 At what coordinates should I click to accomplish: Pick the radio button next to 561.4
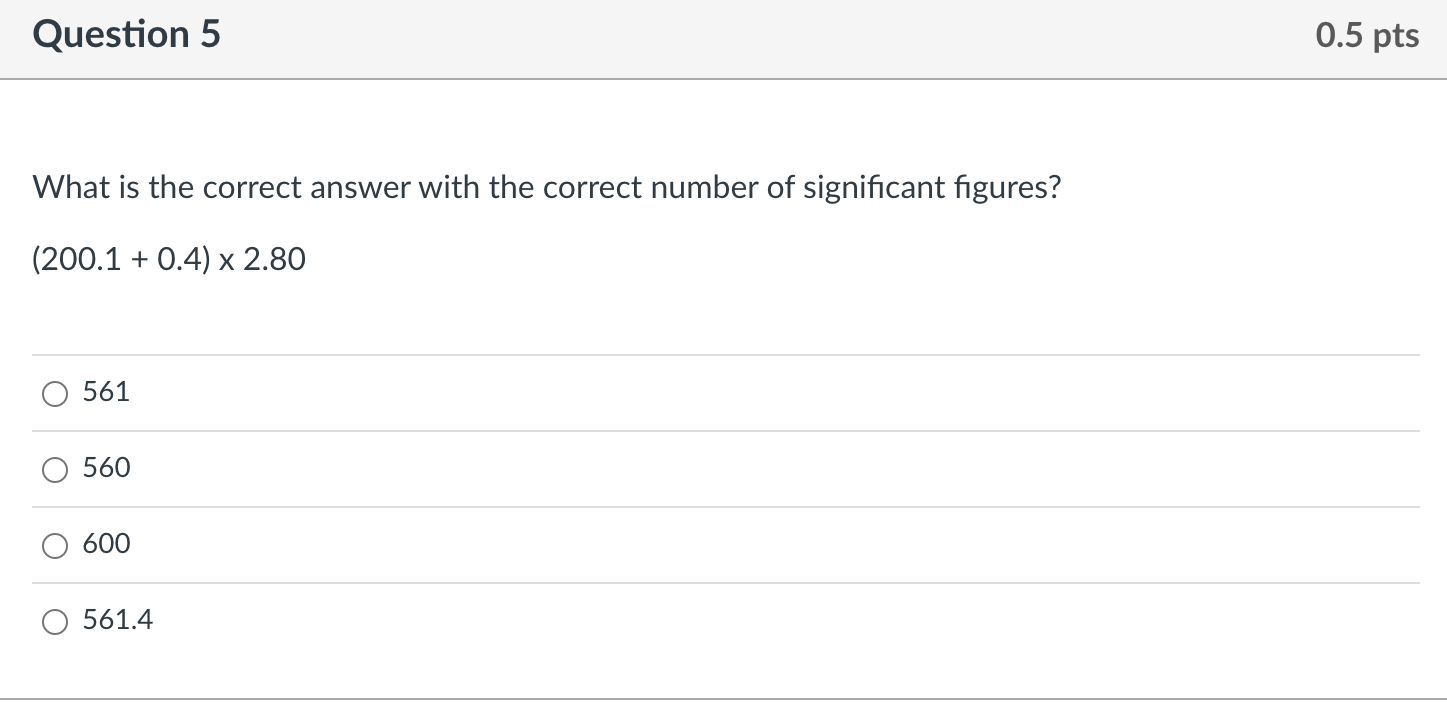tap(55, 623)
